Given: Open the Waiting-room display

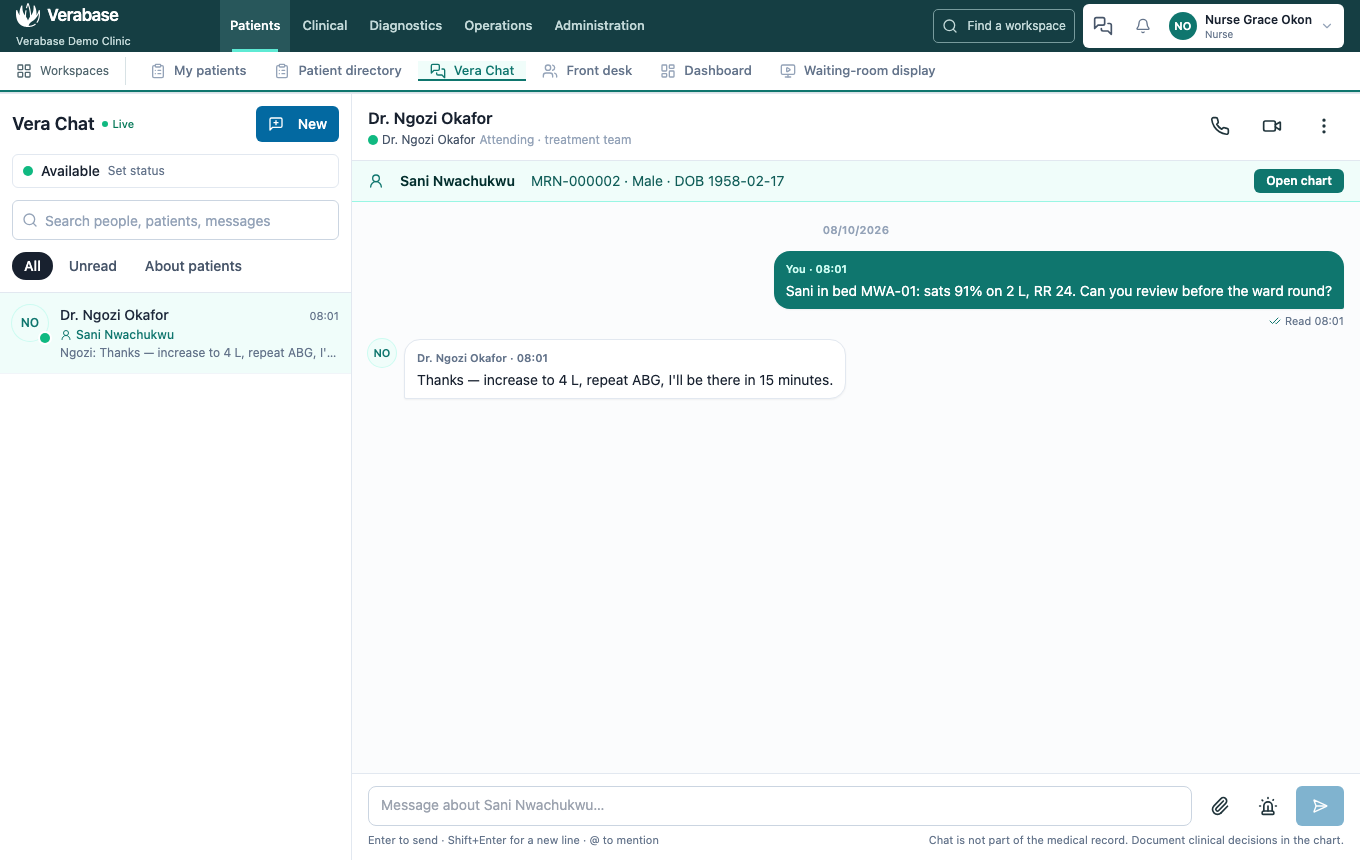Looking at the screenshot, I should tap(858, 71).
